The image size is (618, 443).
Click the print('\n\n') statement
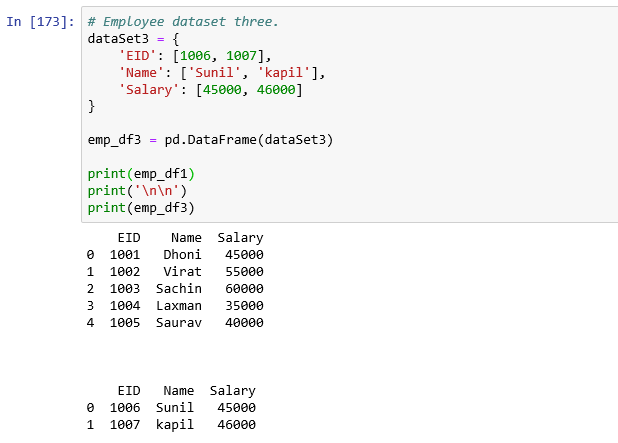click(137, 190)
